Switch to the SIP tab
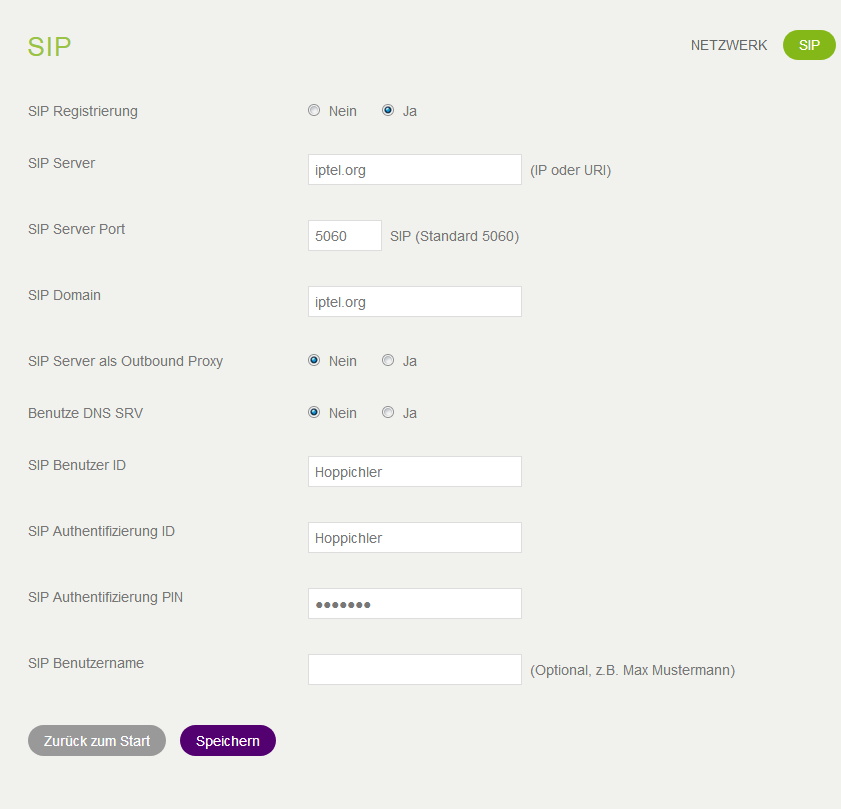This screenshot has width=841, height=809. 809,45
